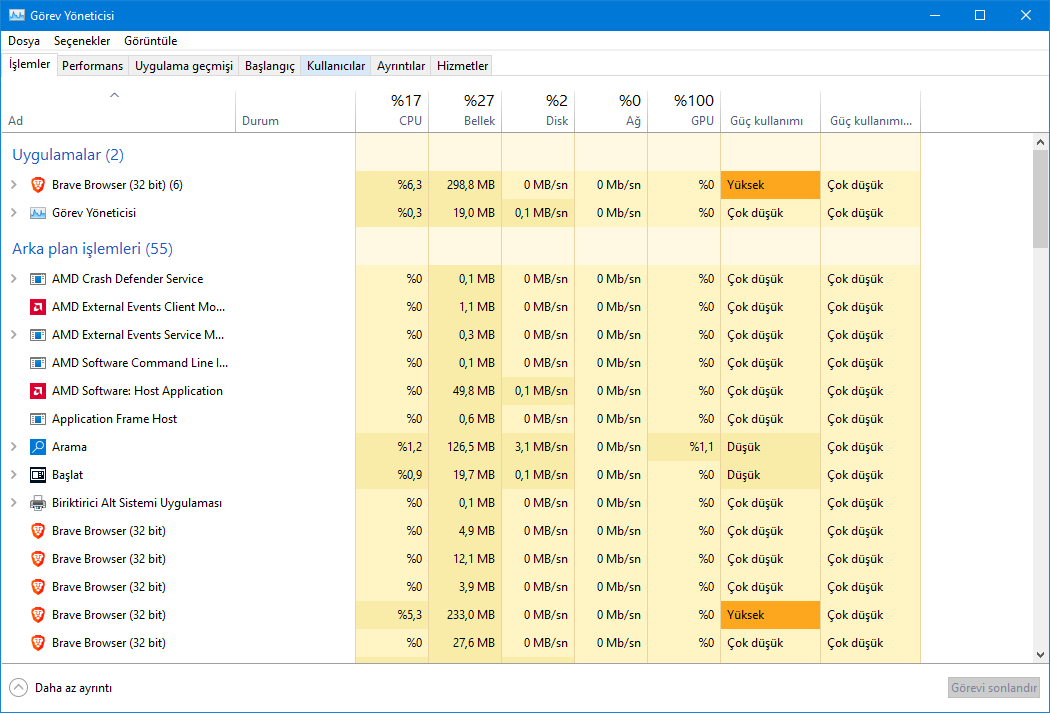Sort by the Disk column header
This screenshot has width=1050, height=713.
538,111
